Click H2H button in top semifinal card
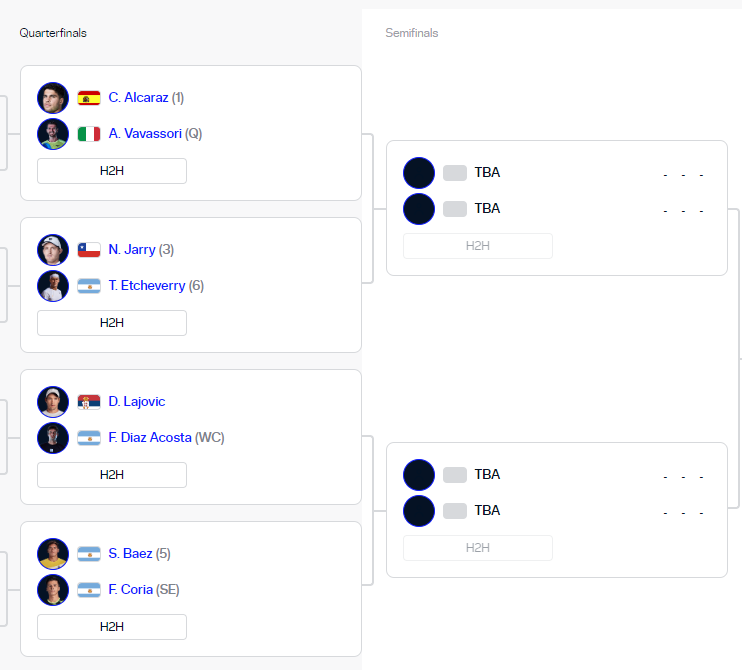Screen dimensions: 742x670 click(478, 246)
